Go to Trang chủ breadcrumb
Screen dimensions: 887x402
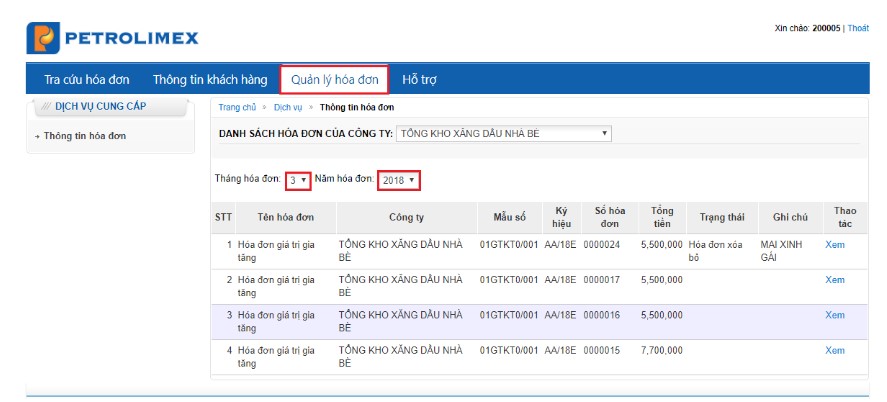(x=237, y=107)
